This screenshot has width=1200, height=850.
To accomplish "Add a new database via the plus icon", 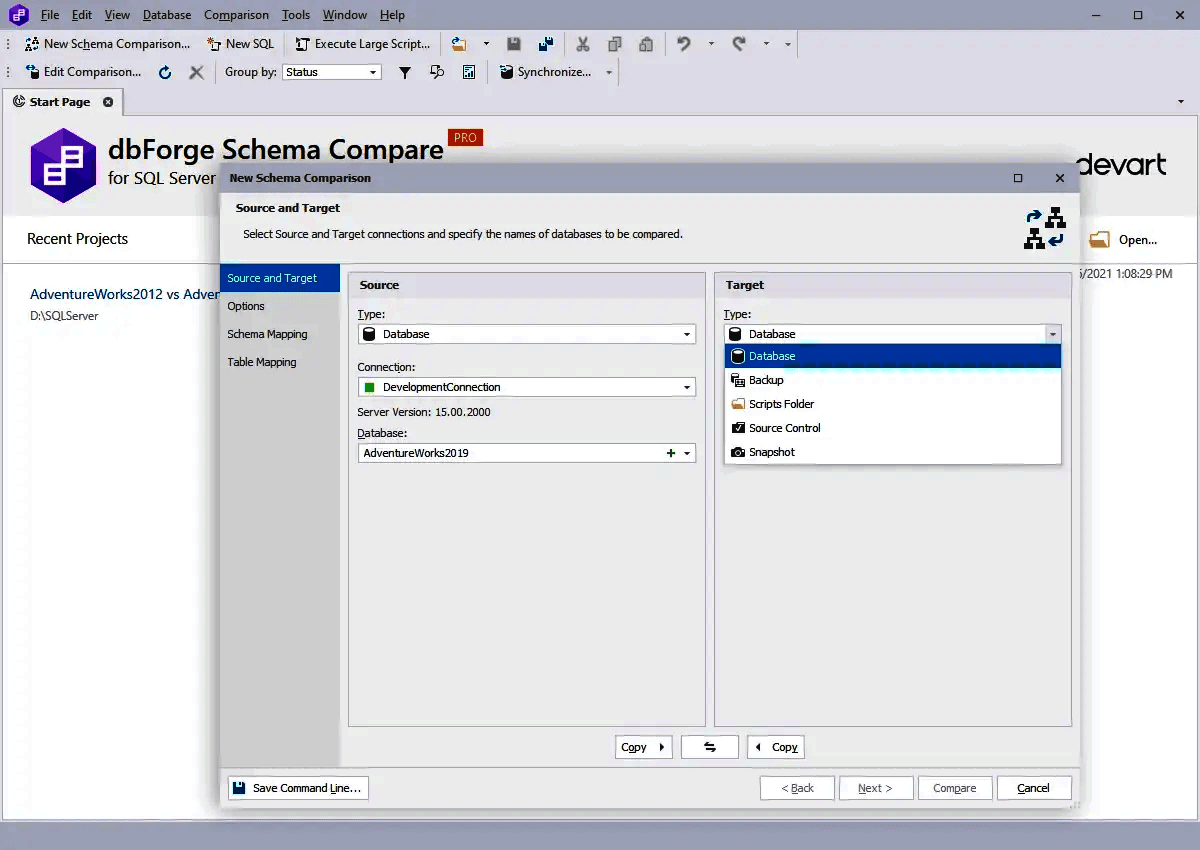I will click(x=672, y=452).
